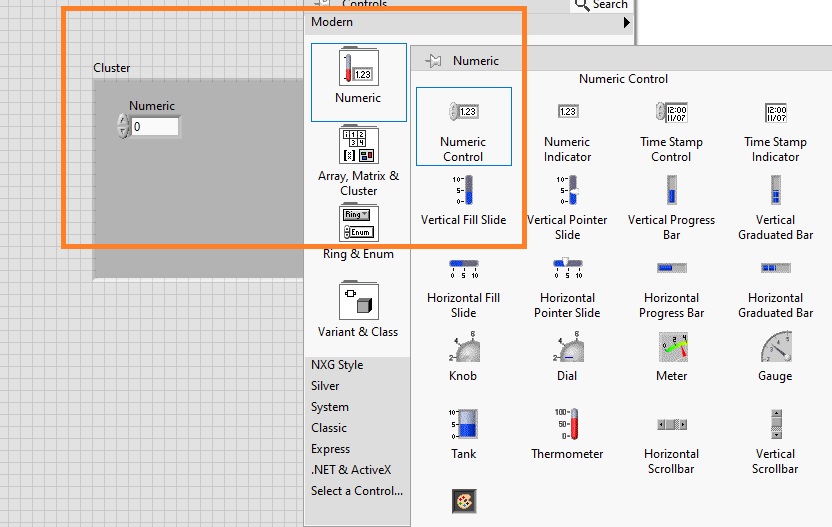Choose the Thermometer indicator icon

(x=567, y=424)
